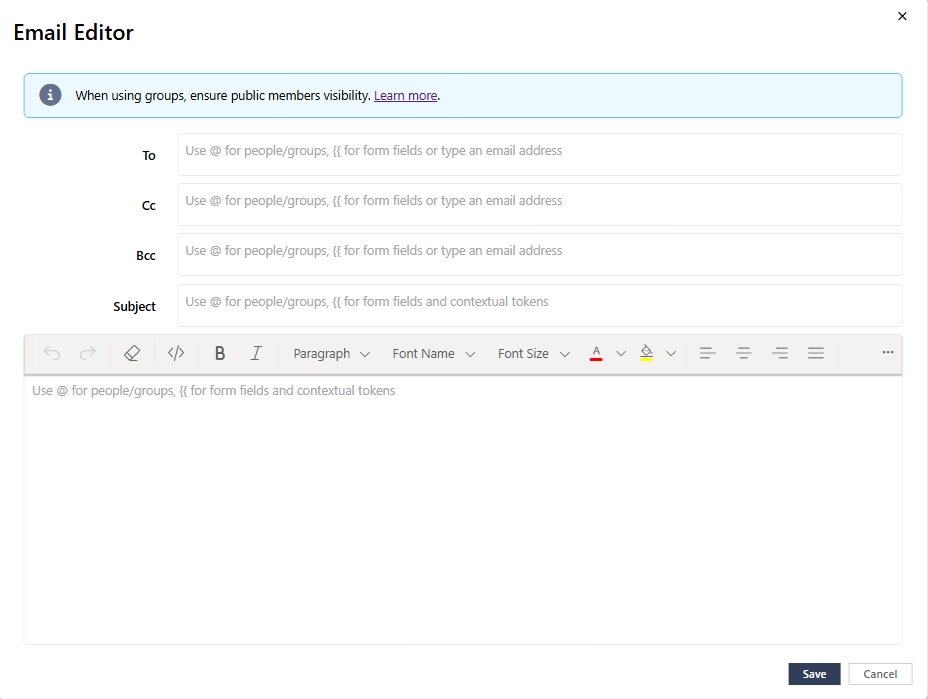
Task: Open the Font Size dropdown
Action: pos(533,353)
